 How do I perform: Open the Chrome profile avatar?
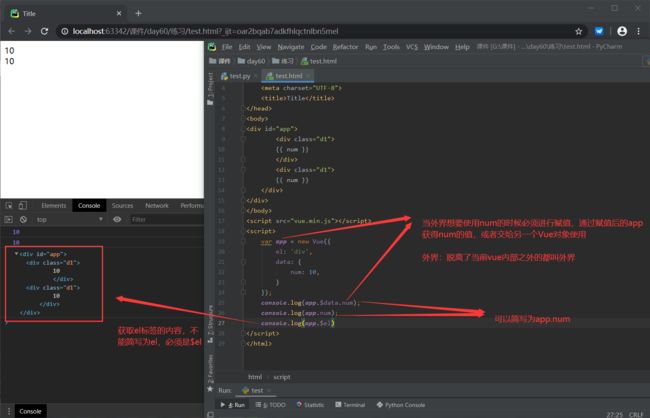(622, 31)
